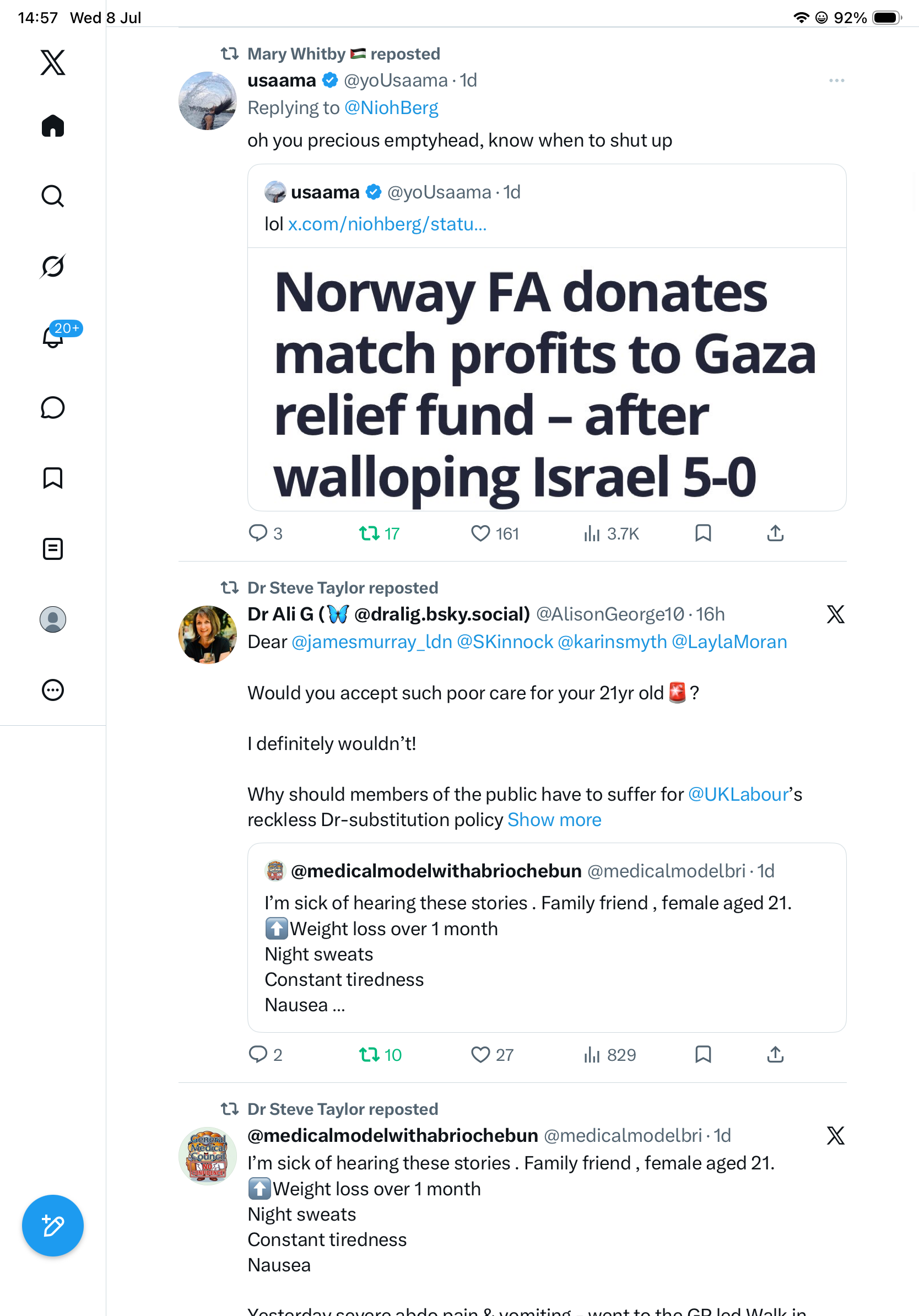The image size is (919, 1316).
Task: Open the Home feed icon
Action: [x=53, y=126]
